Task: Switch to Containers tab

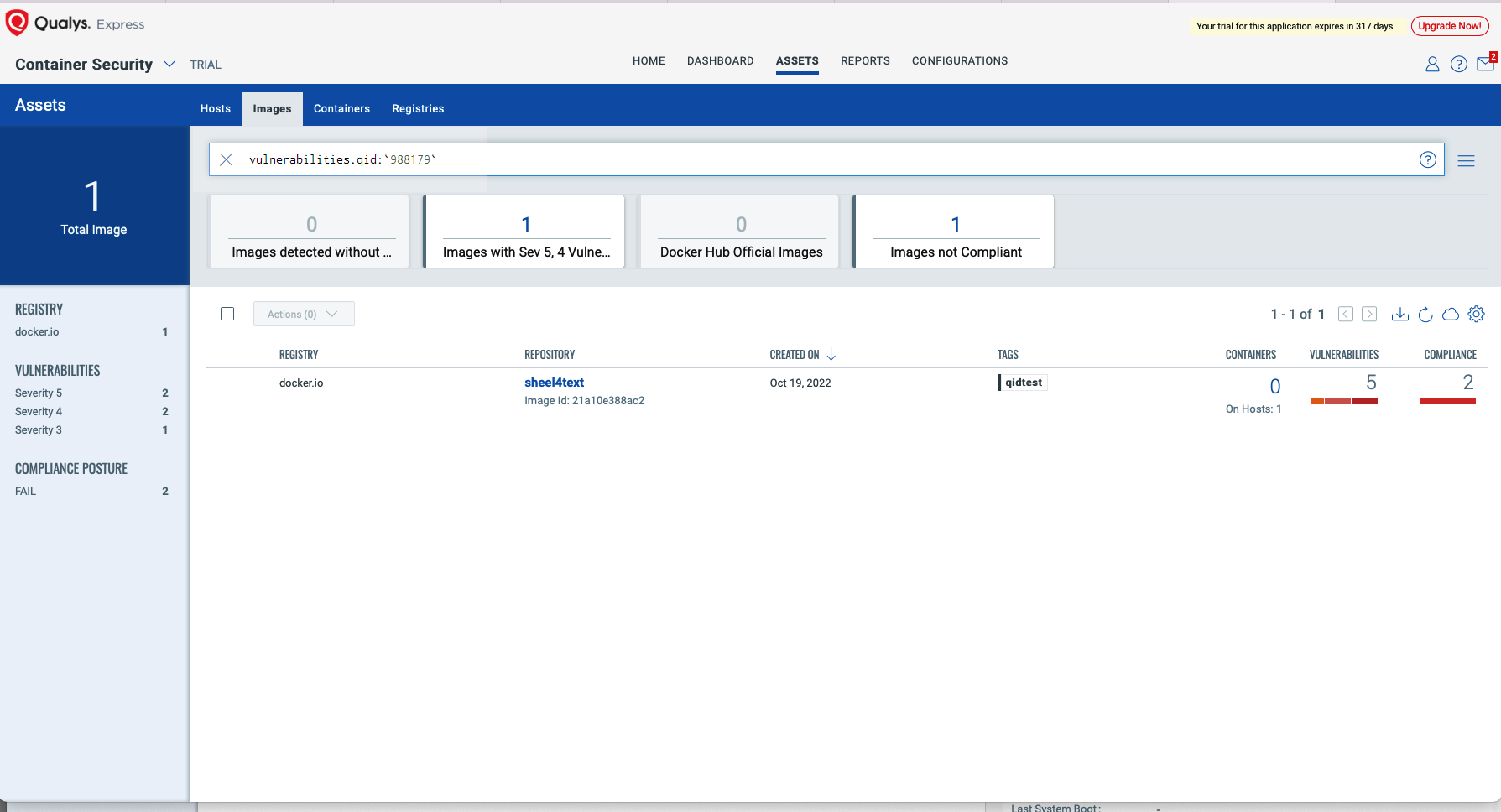Action: pos(341,109)
